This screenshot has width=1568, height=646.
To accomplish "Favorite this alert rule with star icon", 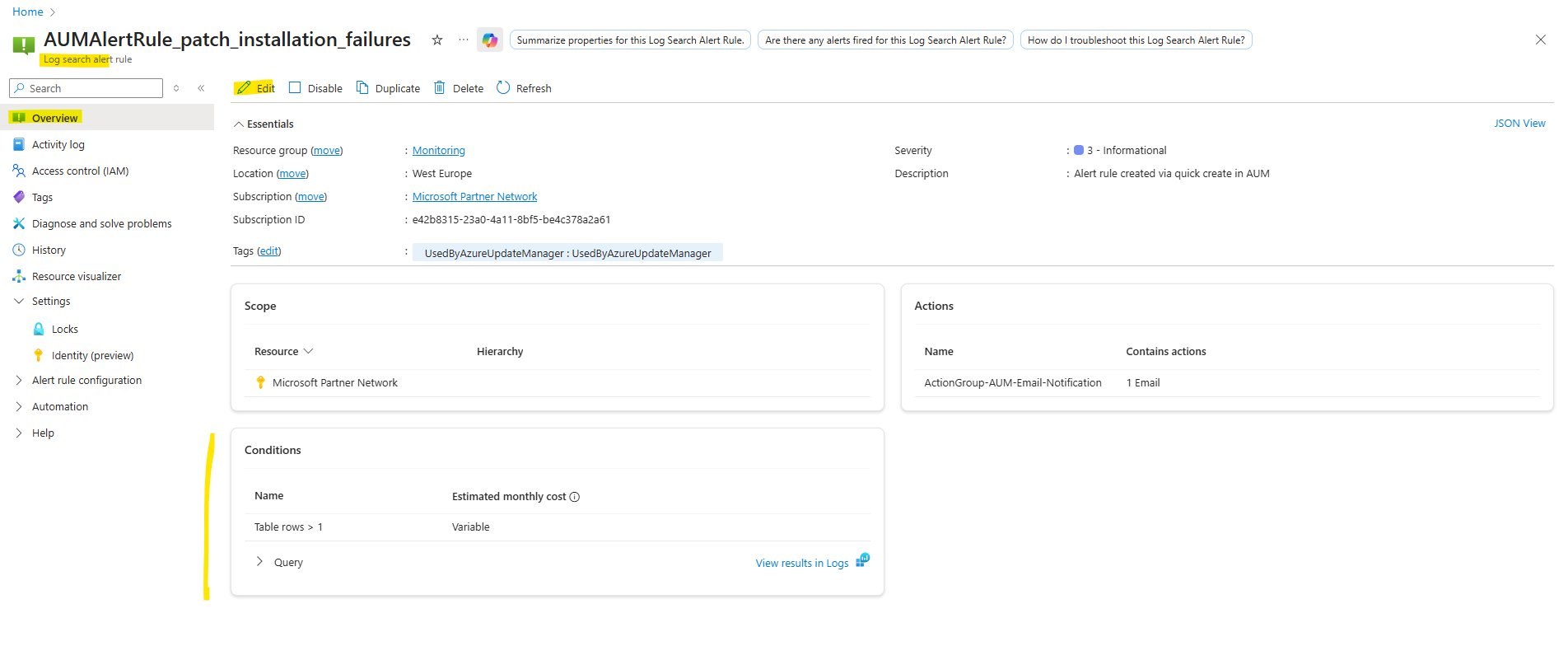I will coord(437,40).
